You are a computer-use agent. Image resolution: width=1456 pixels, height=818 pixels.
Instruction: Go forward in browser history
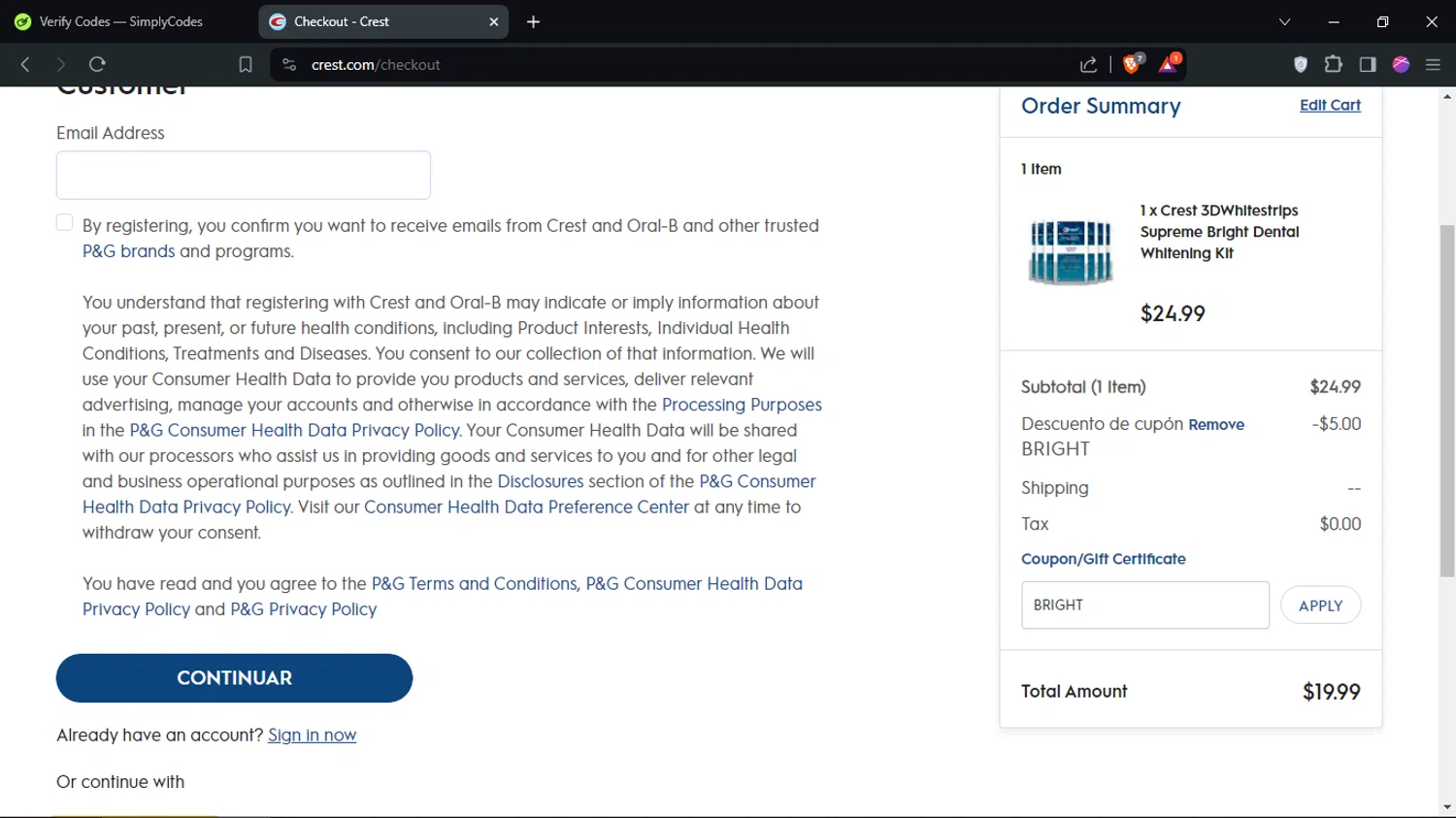coord(60,64)
